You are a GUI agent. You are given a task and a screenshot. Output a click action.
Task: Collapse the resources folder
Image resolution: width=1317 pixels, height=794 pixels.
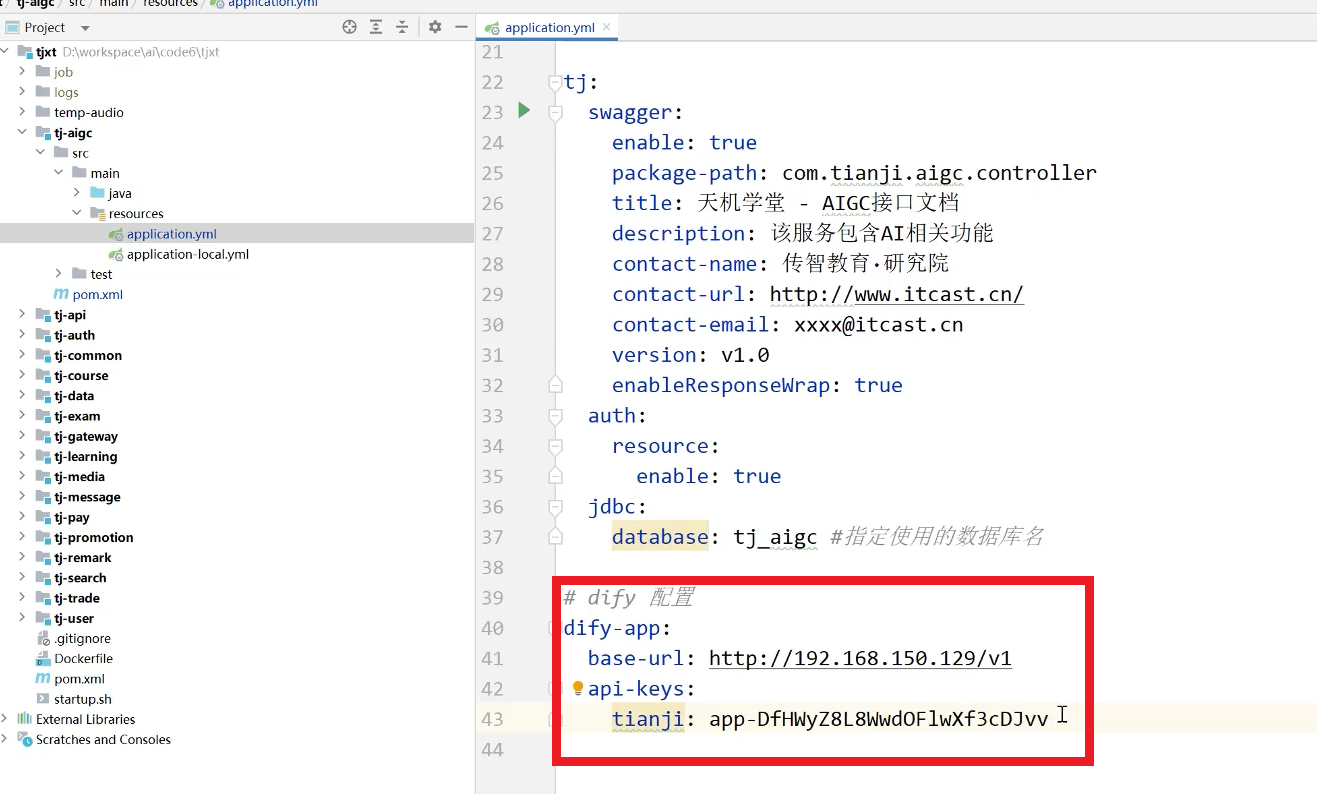click(x=77, y=213)
